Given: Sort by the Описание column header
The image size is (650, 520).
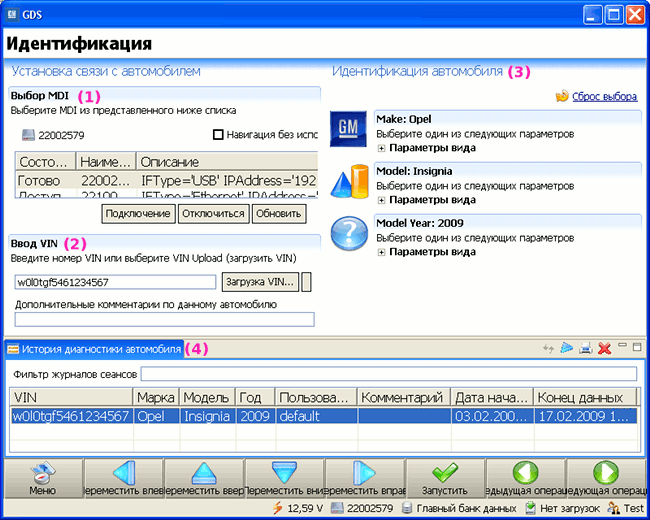Looking at the screenshot, I should 227,161.
